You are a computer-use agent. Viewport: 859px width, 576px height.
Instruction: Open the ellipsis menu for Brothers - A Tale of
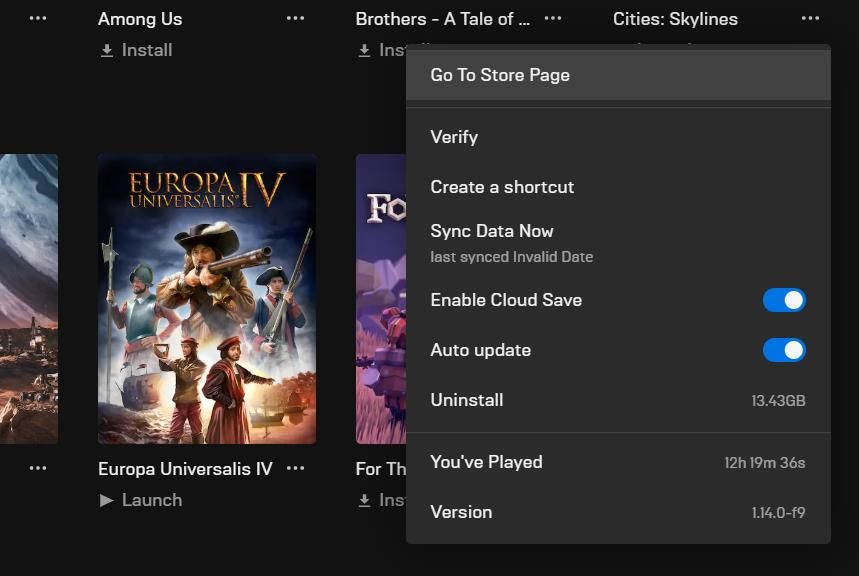(553, 18)
